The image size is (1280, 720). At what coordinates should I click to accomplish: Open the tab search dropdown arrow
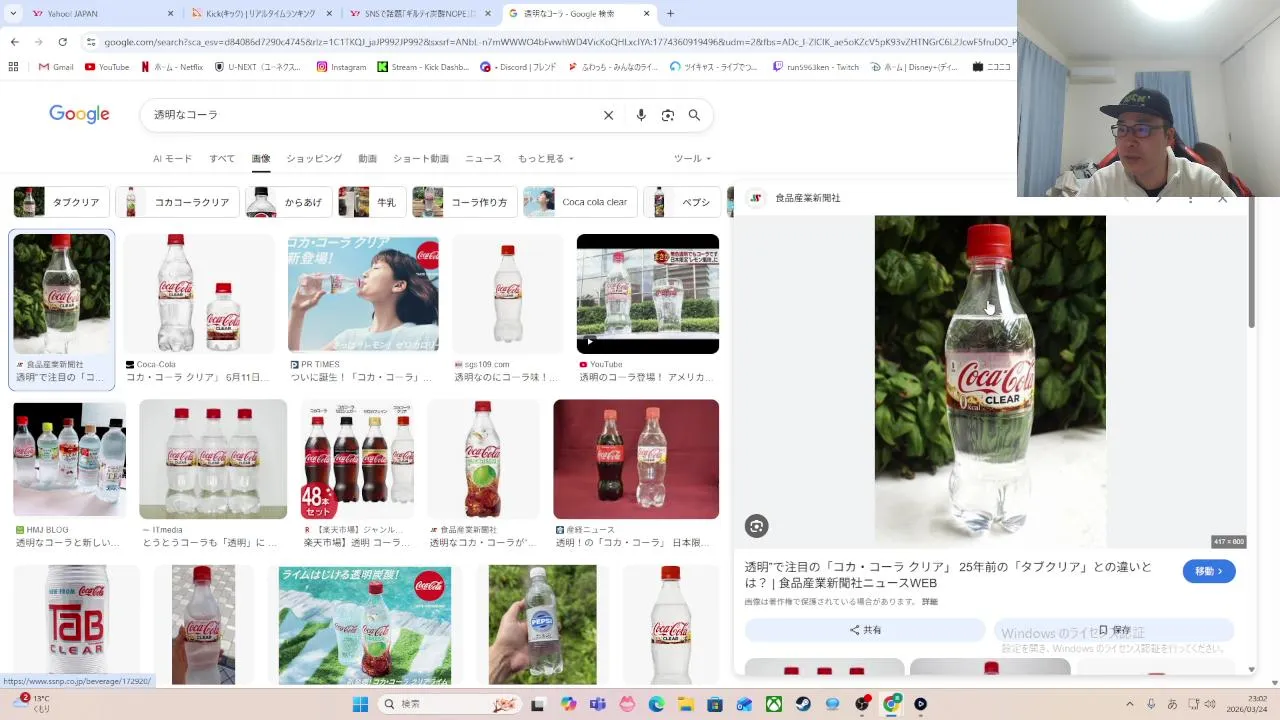12,14
